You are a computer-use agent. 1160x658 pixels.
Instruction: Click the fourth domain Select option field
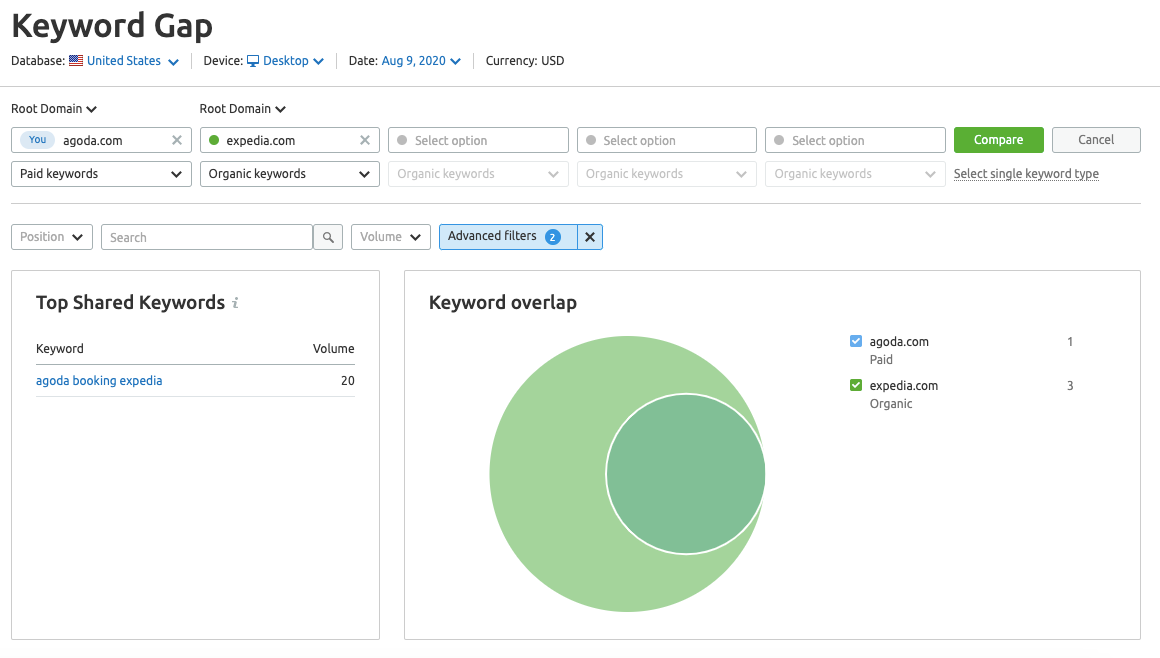(667, 140)
